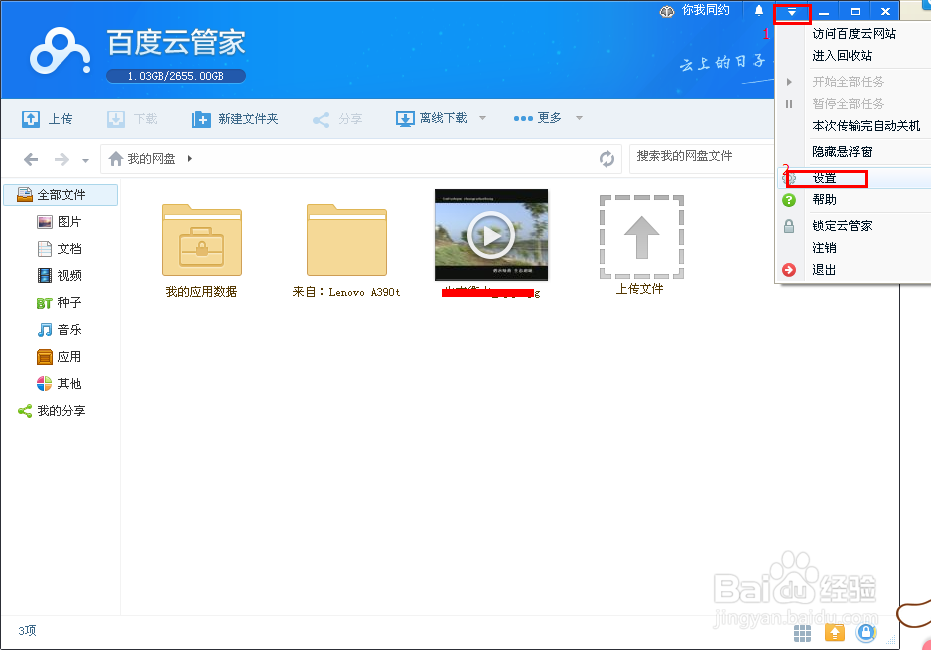
Task: Click the 3项 item count text
Action: (27, 631)
